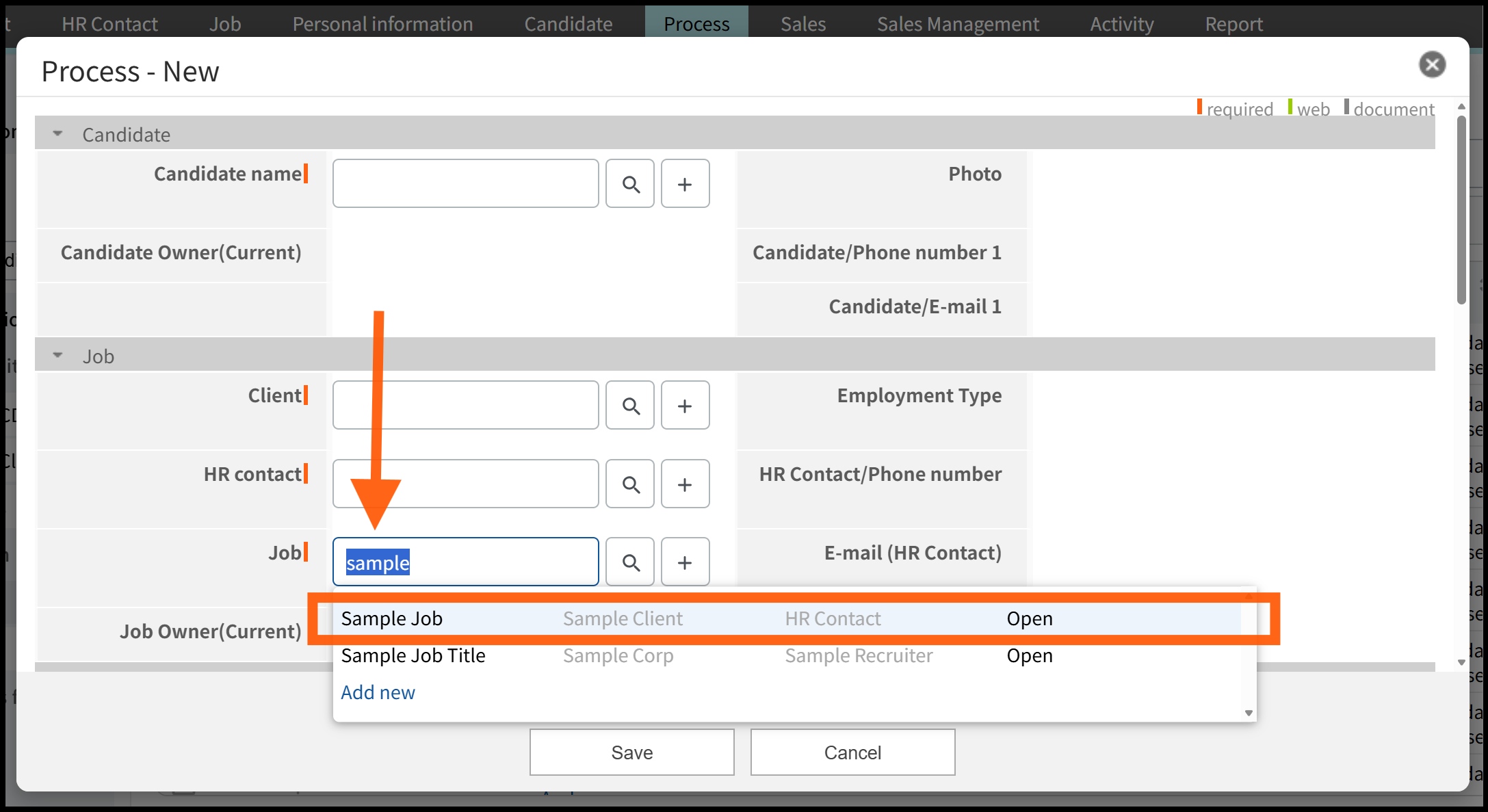Click plus icon next to HR contact

[685, 484]
